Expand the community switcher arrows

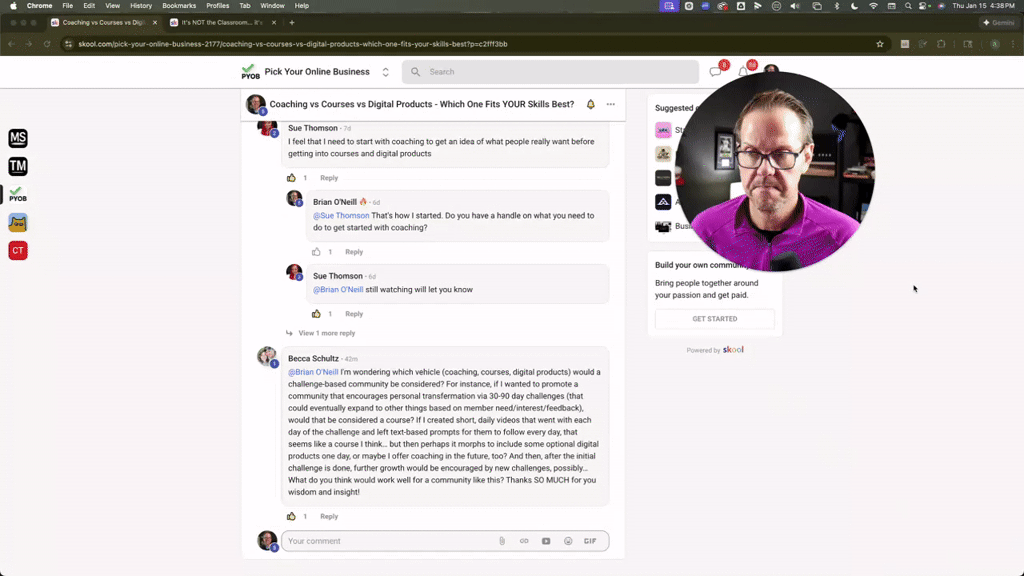click(385, 72)
